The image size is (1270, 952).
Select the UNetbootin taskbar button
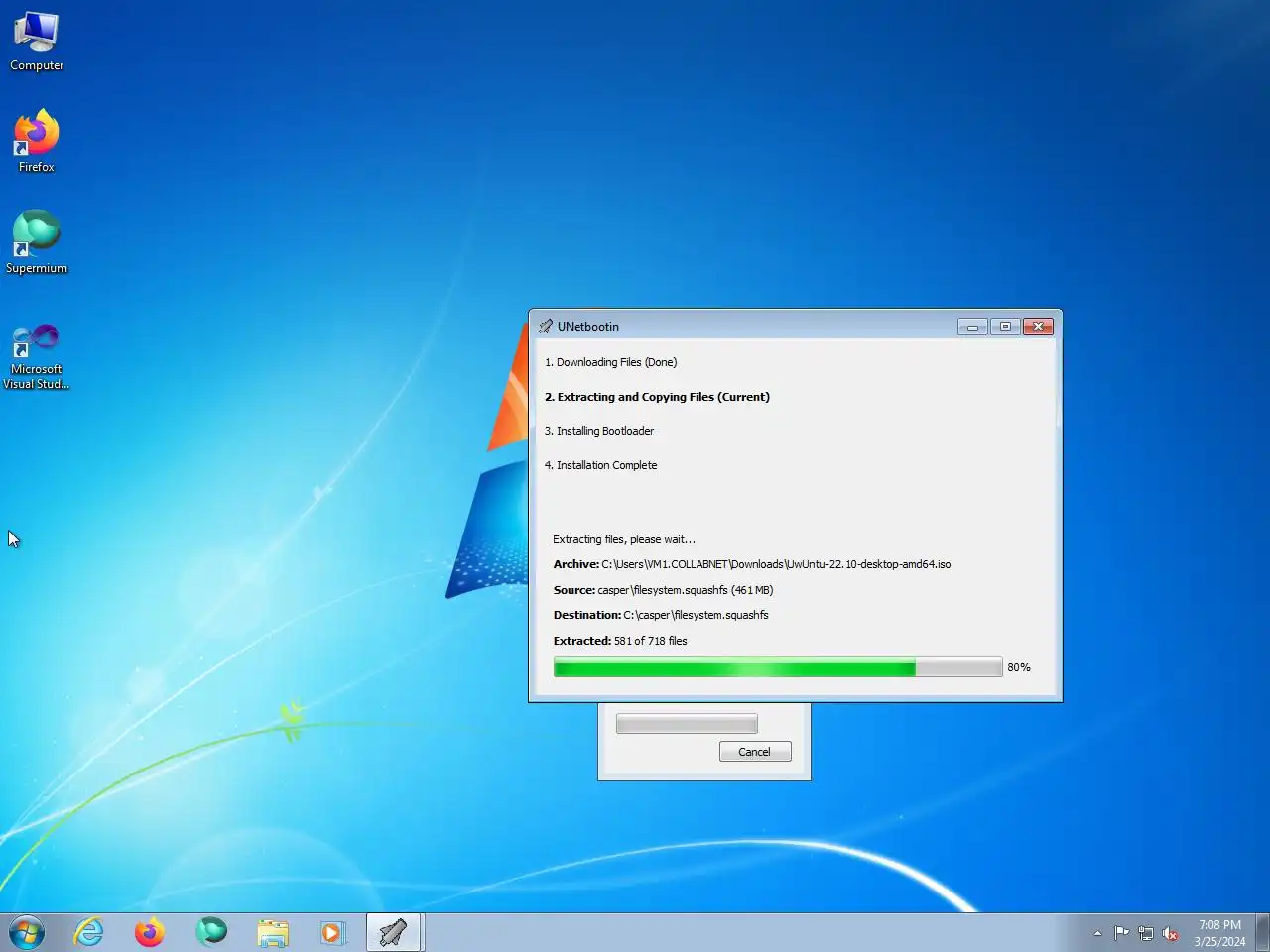tap(394, 933)
